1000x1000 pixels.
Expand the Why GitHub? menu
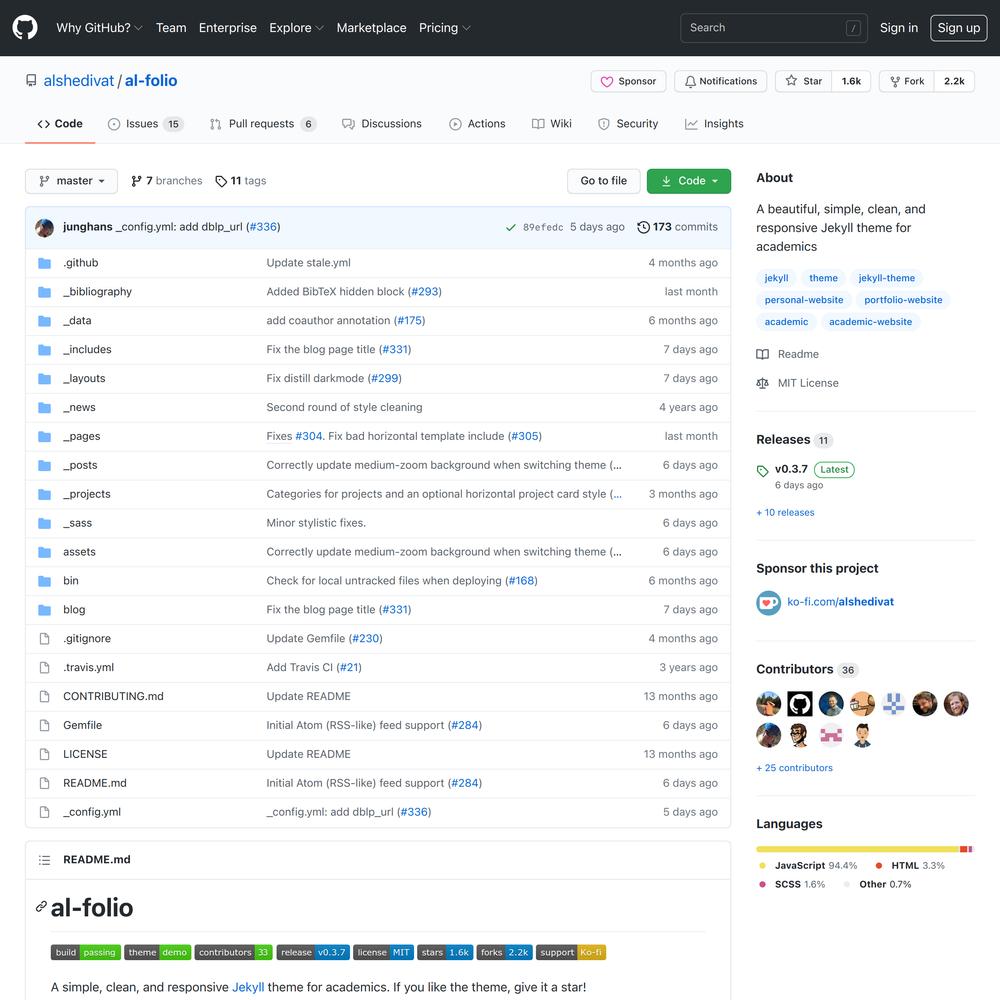tap(99, 28)
